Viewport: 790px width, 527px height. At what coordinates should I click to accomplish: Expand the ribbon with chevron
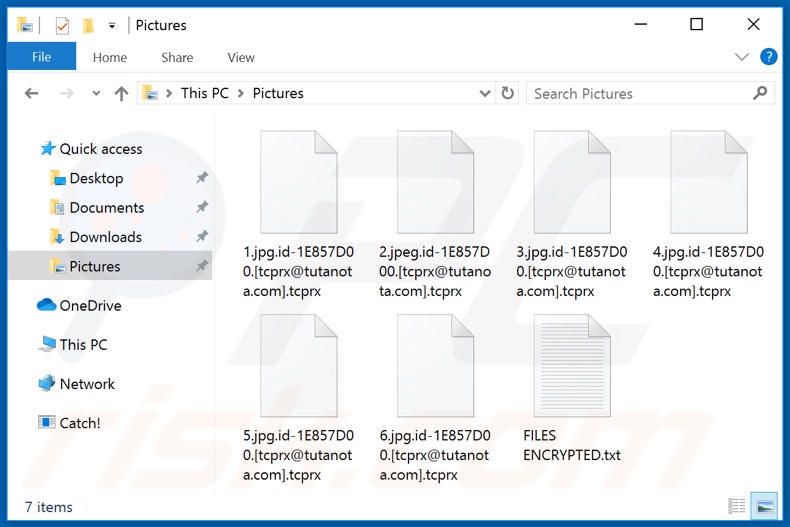(x=742, y=57)
